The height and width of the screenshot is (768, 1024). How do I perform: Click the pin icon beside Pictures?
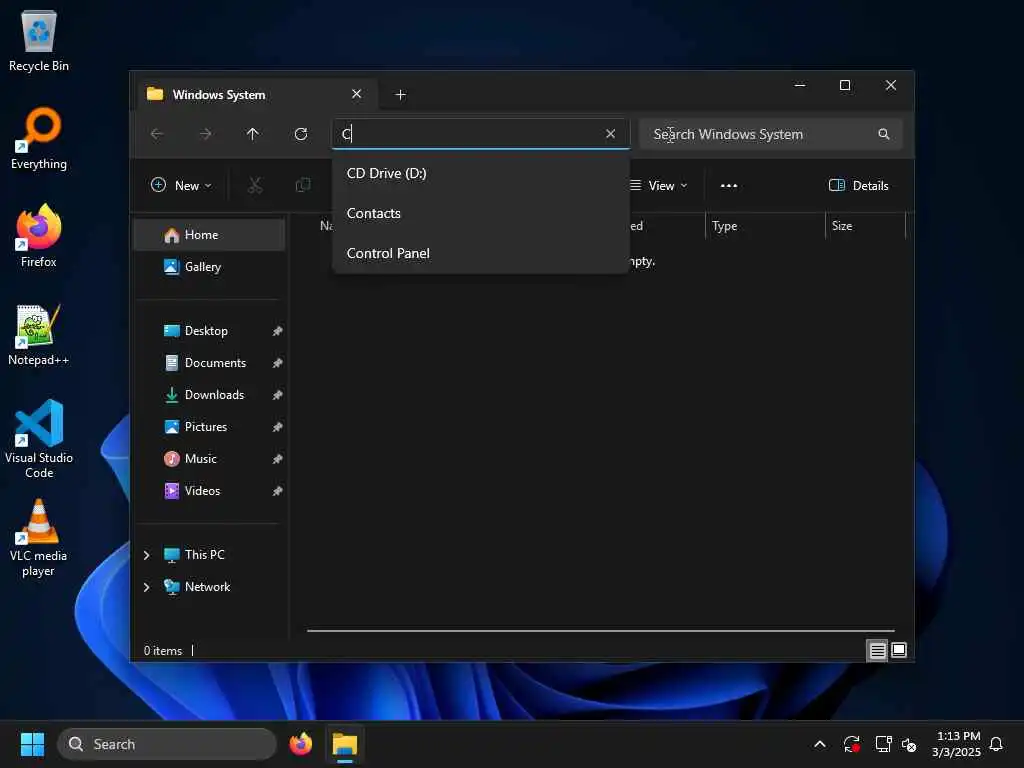coord(278,427)
